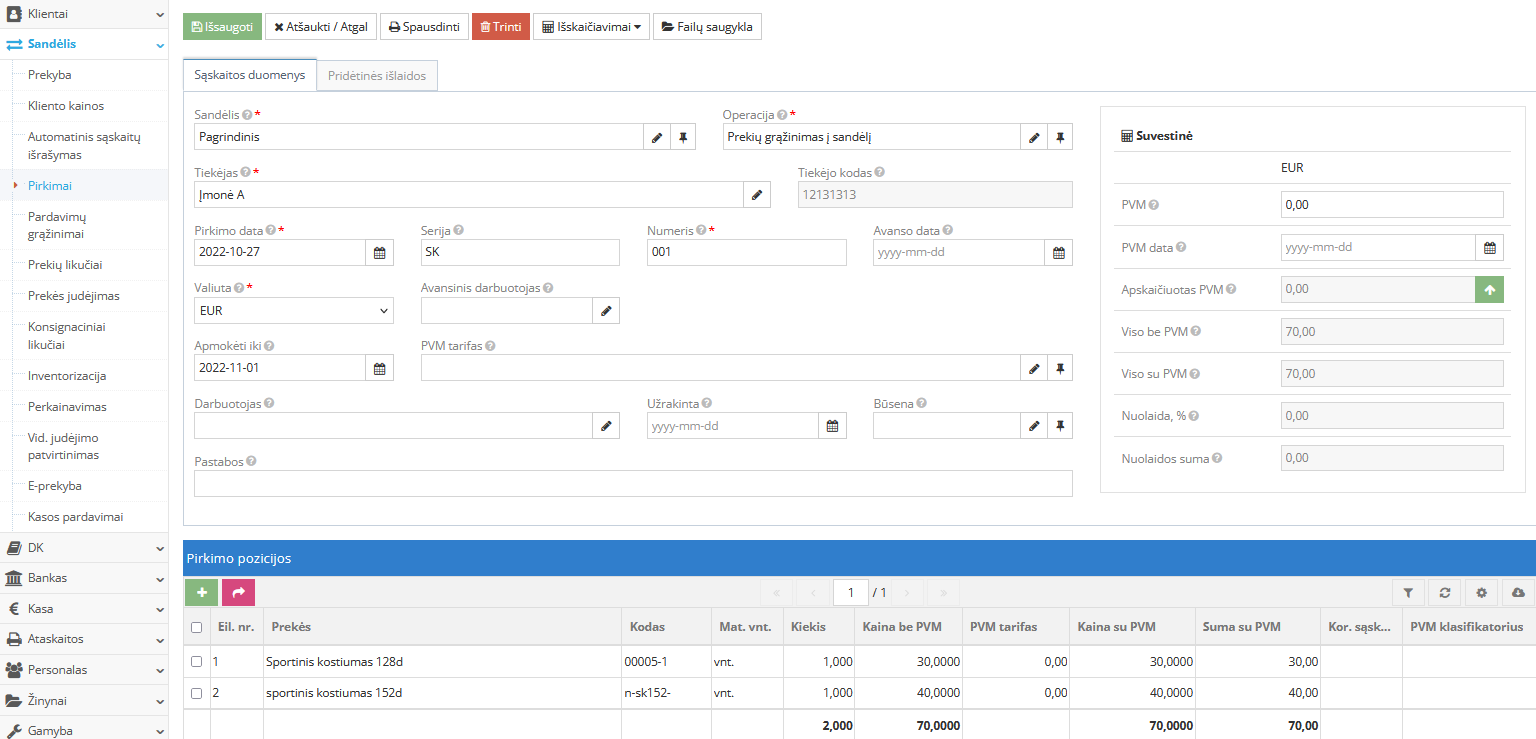Switch to Pridėtinės išlaidos tab
This screenshot has height=739, width=1536.
pos(377,76)
